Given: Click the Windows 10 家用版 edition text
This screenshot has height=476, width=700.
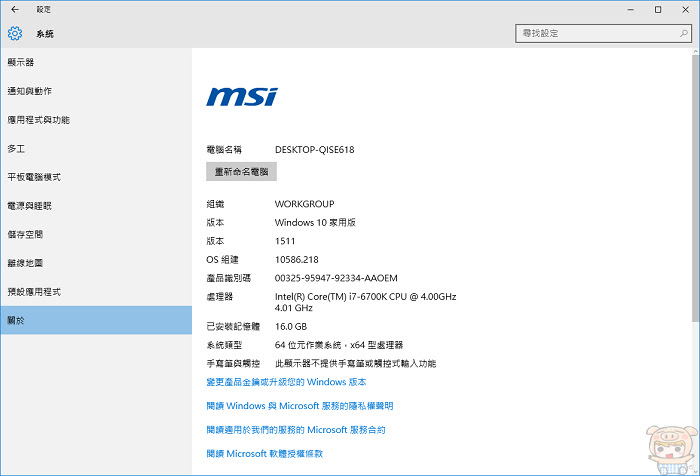Looking at the screenshot, I should (315, 222).
